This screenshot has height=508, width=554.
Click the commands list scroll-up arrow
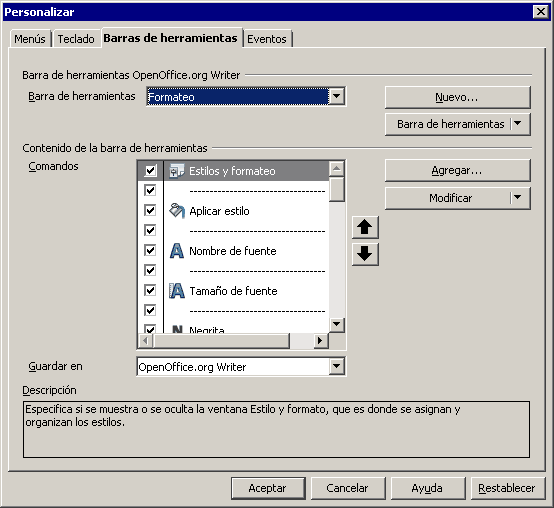(336, 169)
